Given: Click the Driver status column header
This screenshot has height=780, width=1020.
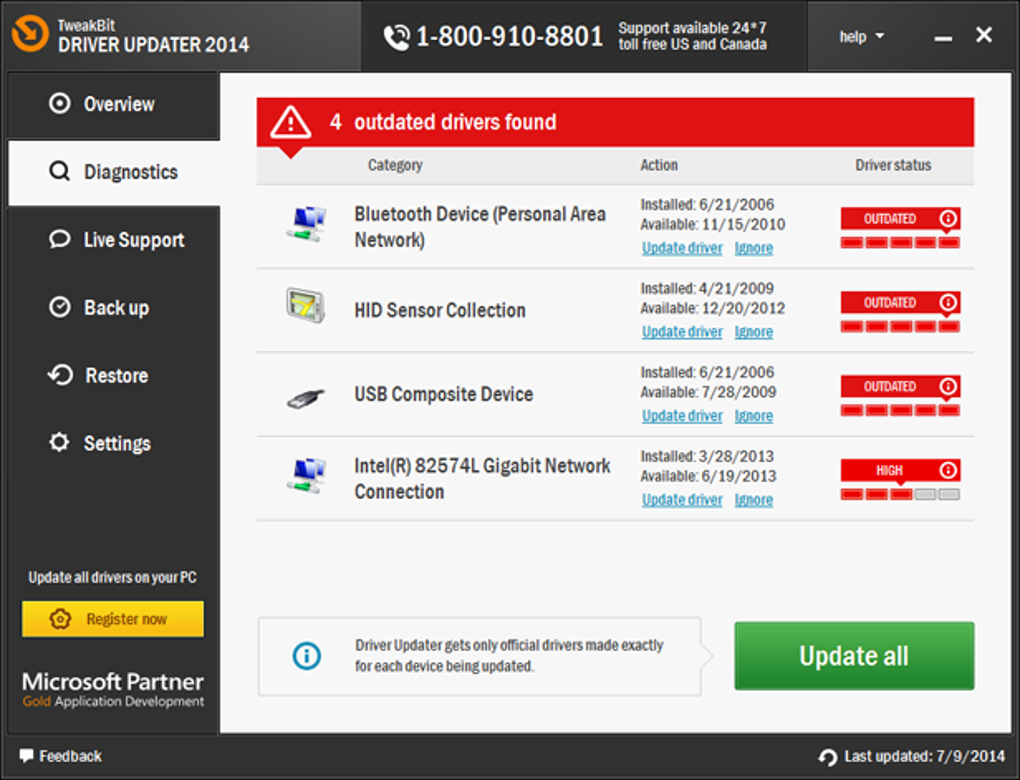Looking at the screenshot, I should click(x=892, y=165).
